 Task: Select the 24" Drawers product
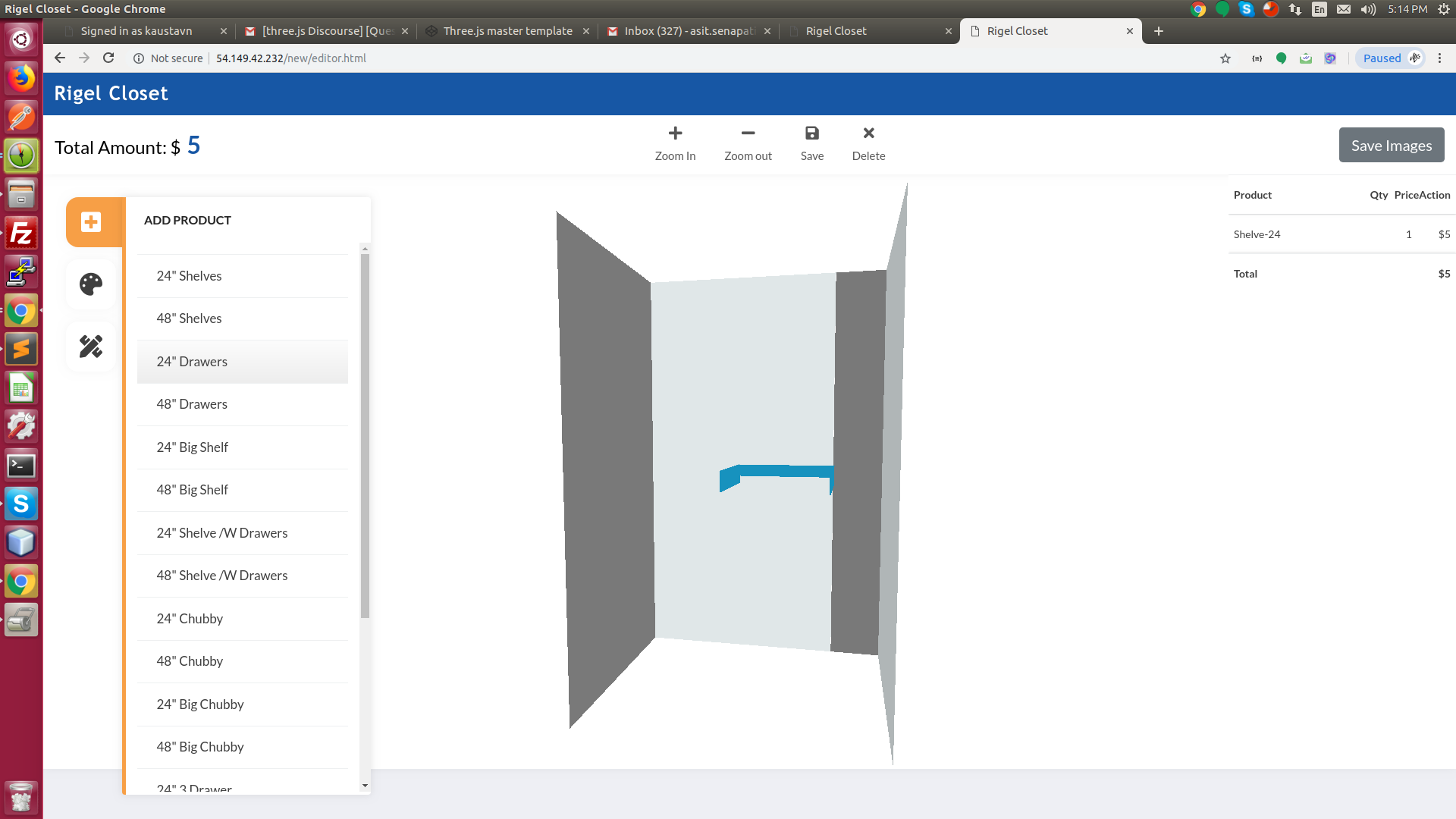(x=243, y=362)
